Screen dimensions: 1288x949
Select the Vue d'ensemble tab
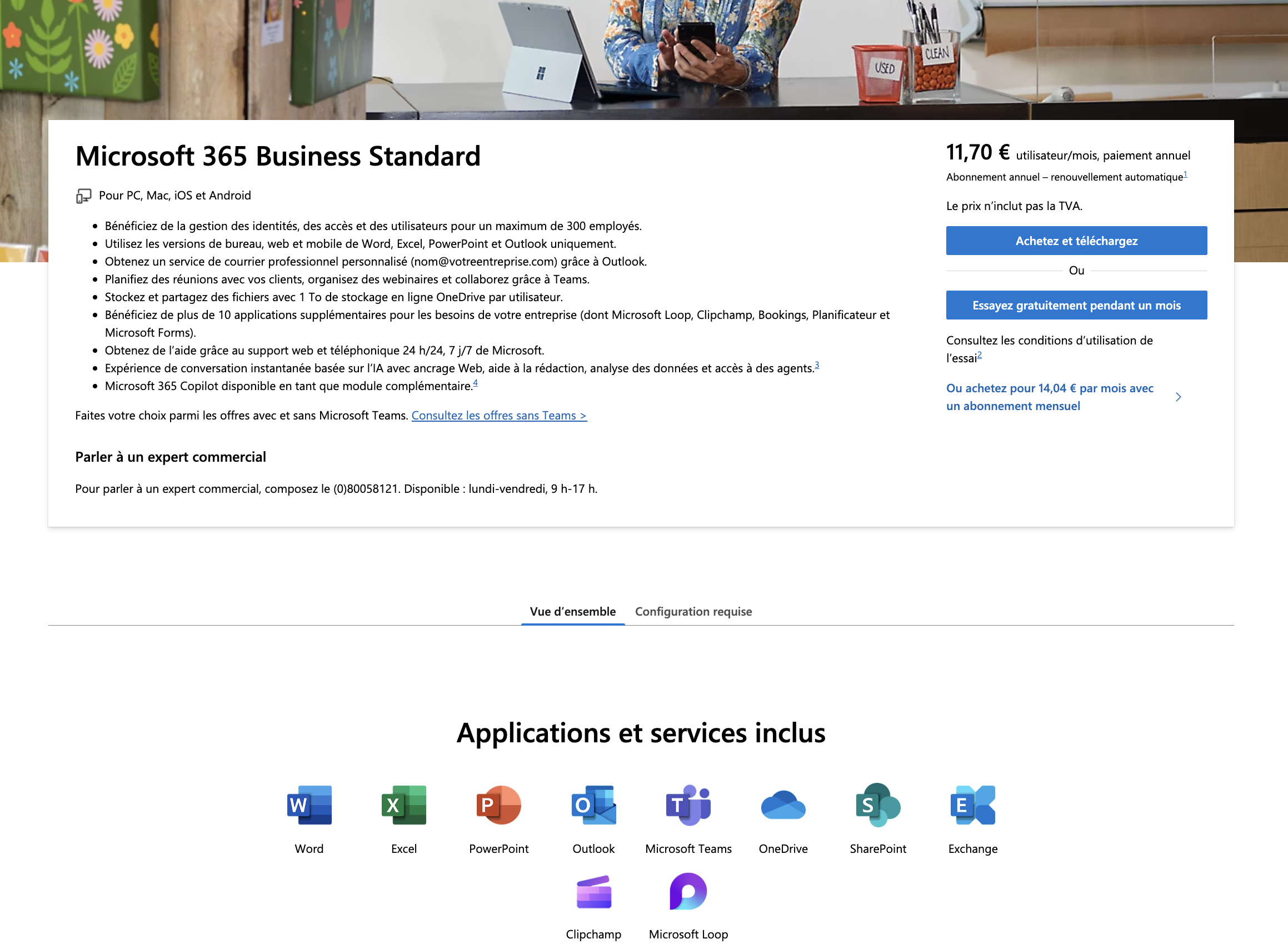(572, 611)
